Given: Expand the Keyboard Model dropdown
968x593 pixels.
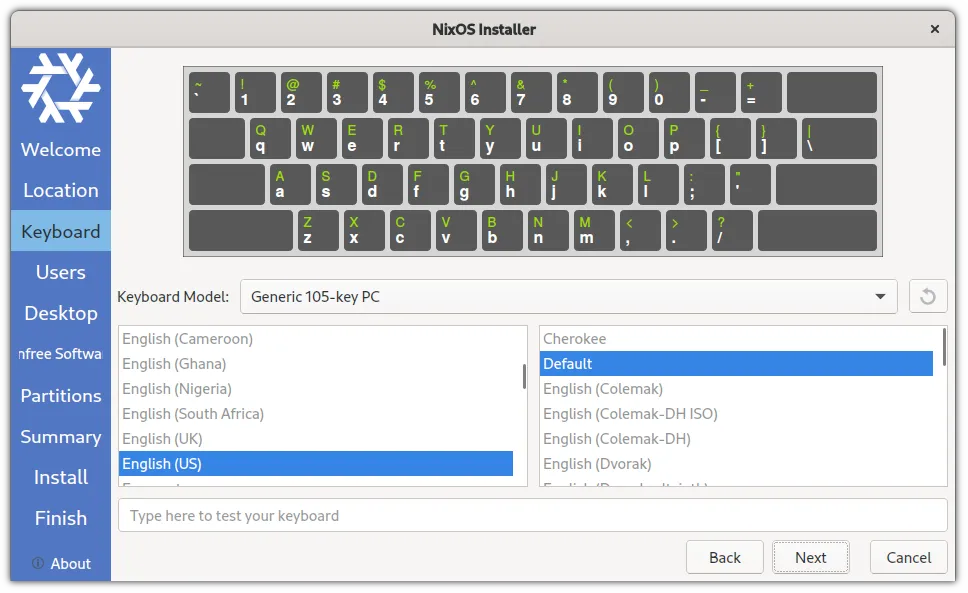Looking at the screenshot, I should tap(568, 297).
